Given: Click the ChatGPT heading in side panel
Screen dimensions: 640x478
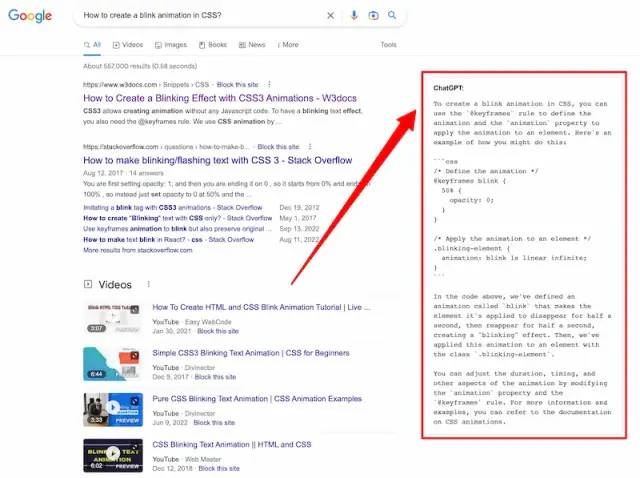Looking at the screenshot, I should [x=448, y=88].
